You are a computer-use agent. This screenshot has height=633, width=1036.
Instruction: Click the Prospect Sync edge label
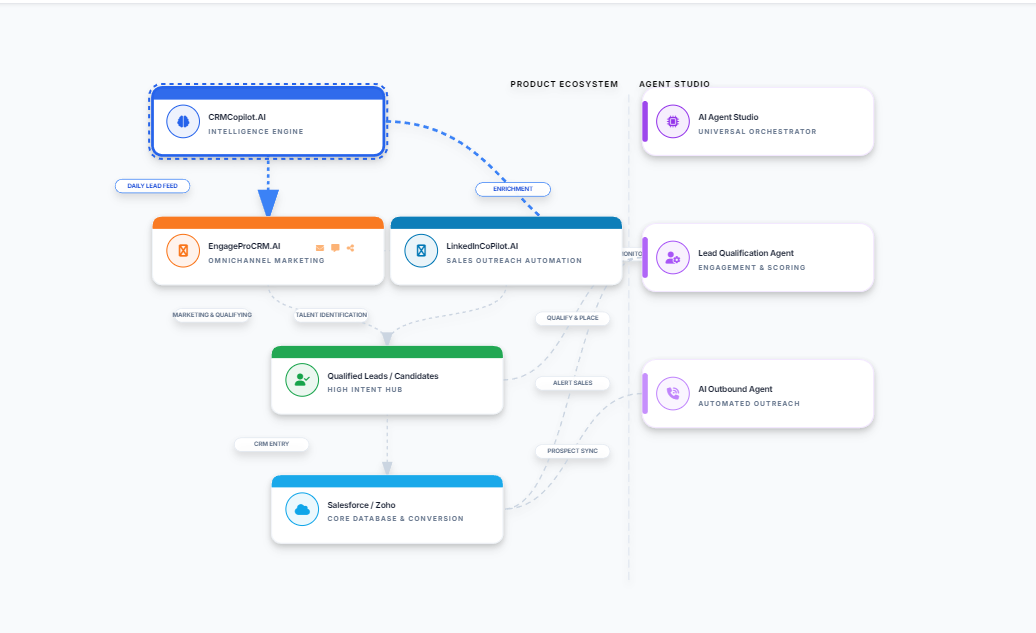point(572,451)
